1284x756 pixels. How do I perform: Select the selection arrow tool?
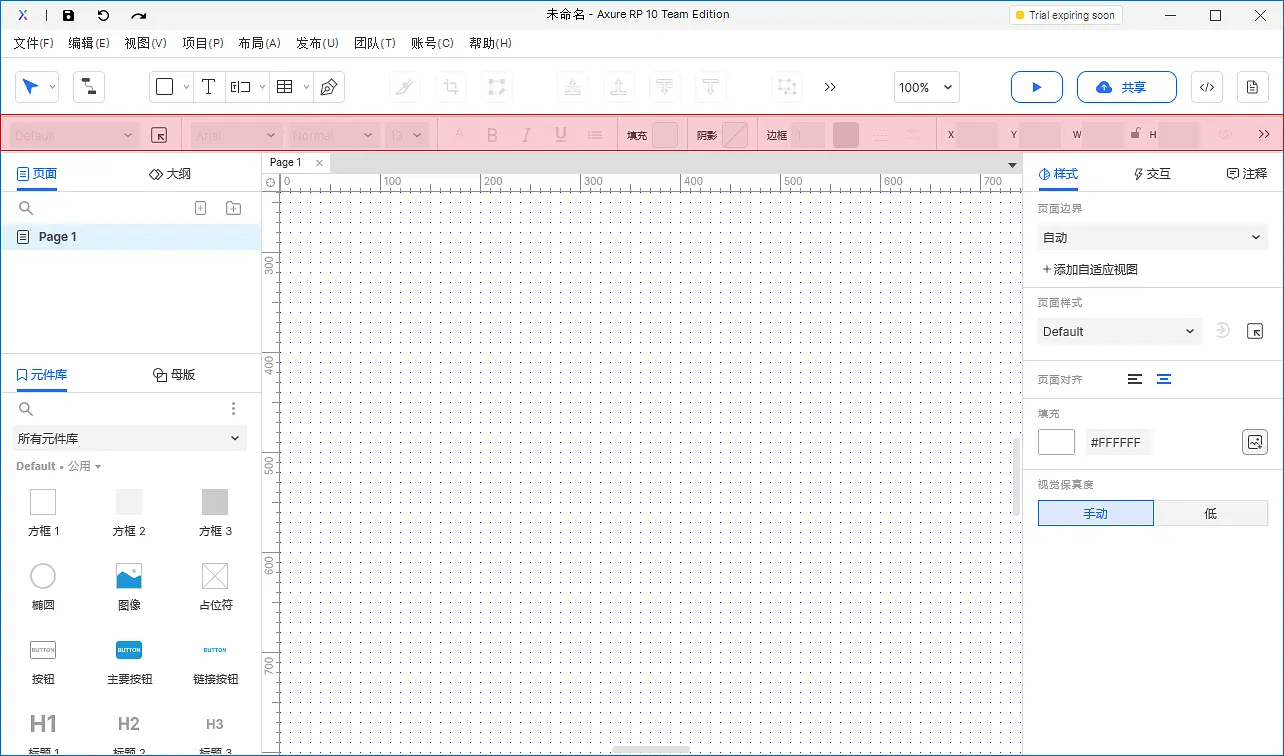[x=30, y=87]
